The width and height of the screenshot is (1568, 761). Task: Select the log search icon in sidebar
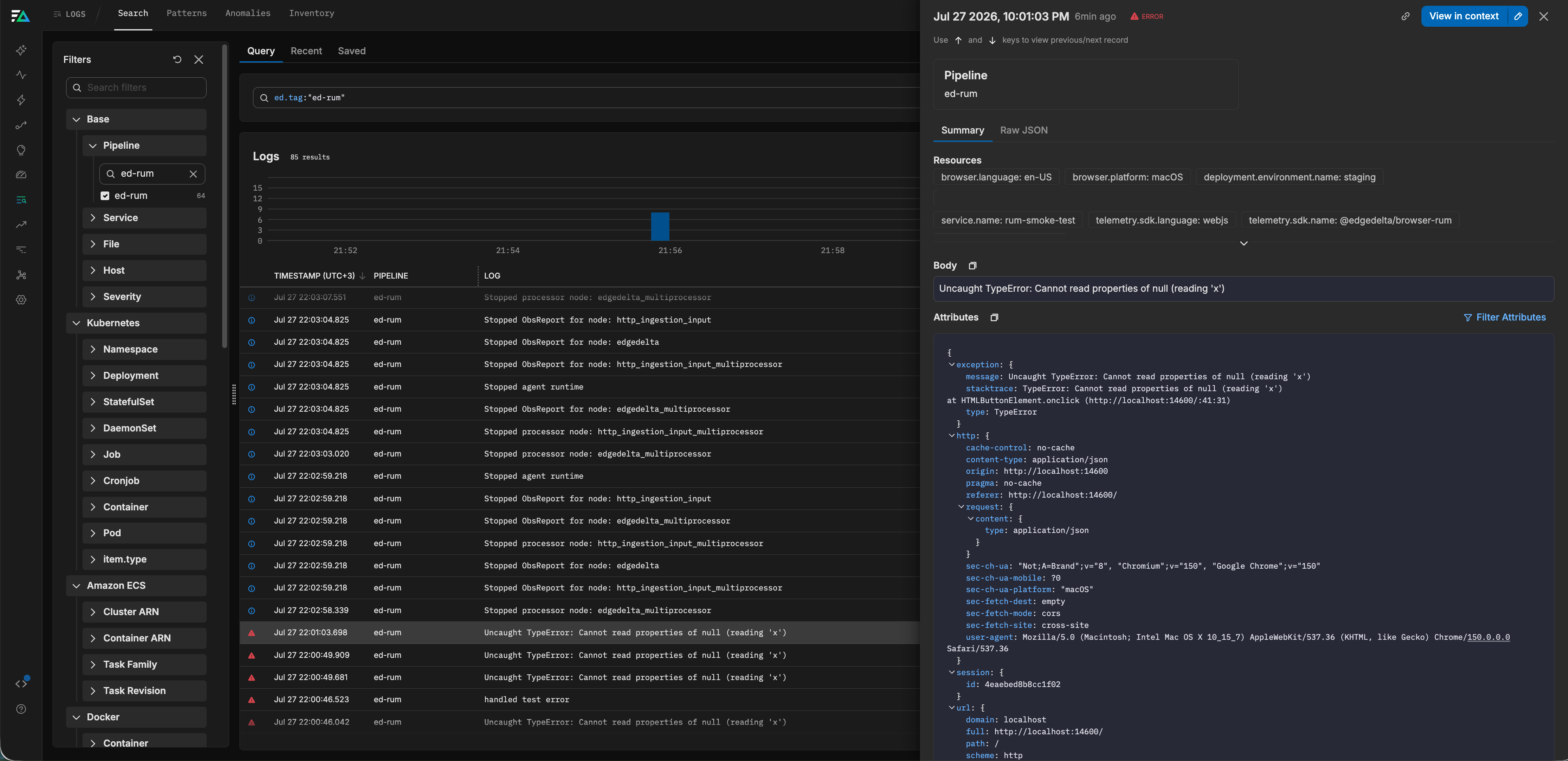tap(21, 200)
